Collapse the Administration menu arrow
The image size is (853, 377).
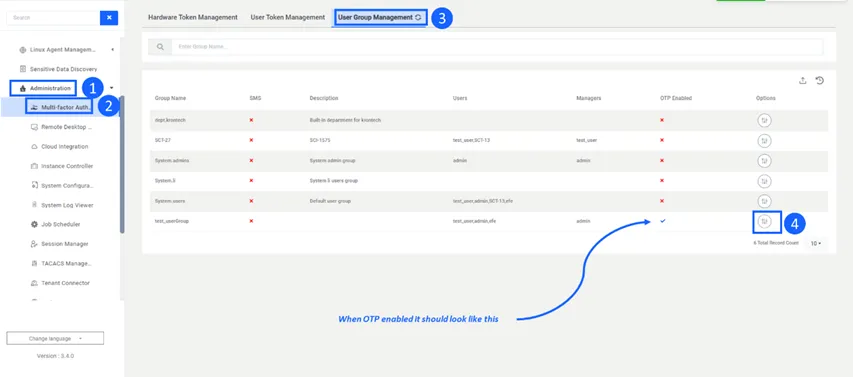(x=112, y=88)
